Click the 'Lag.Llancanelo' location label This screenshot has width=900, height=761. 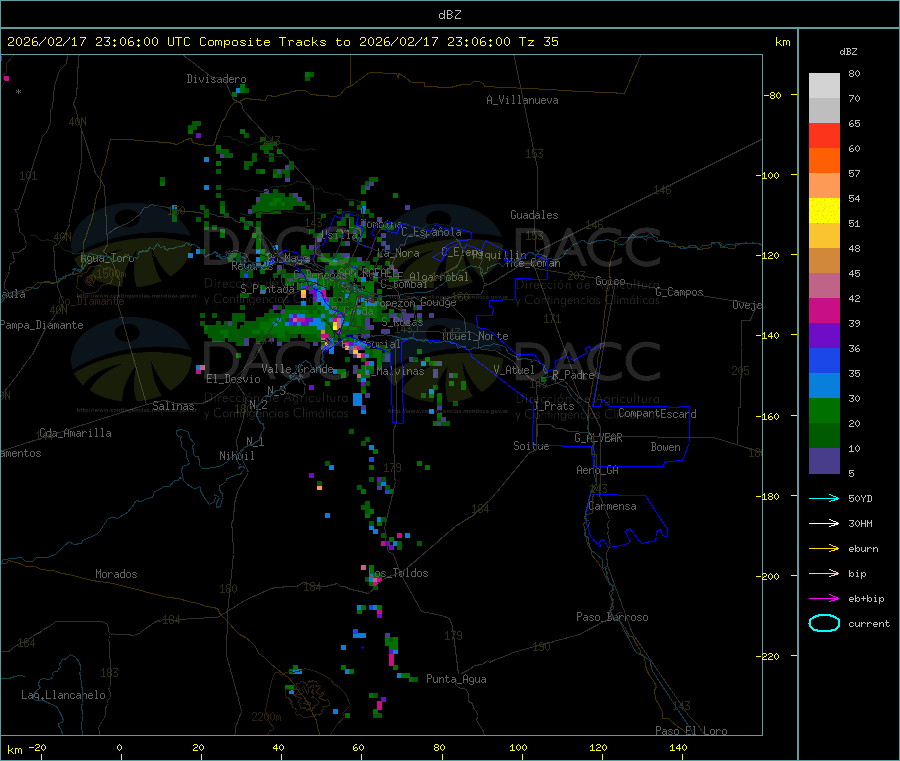coord(63,695)
